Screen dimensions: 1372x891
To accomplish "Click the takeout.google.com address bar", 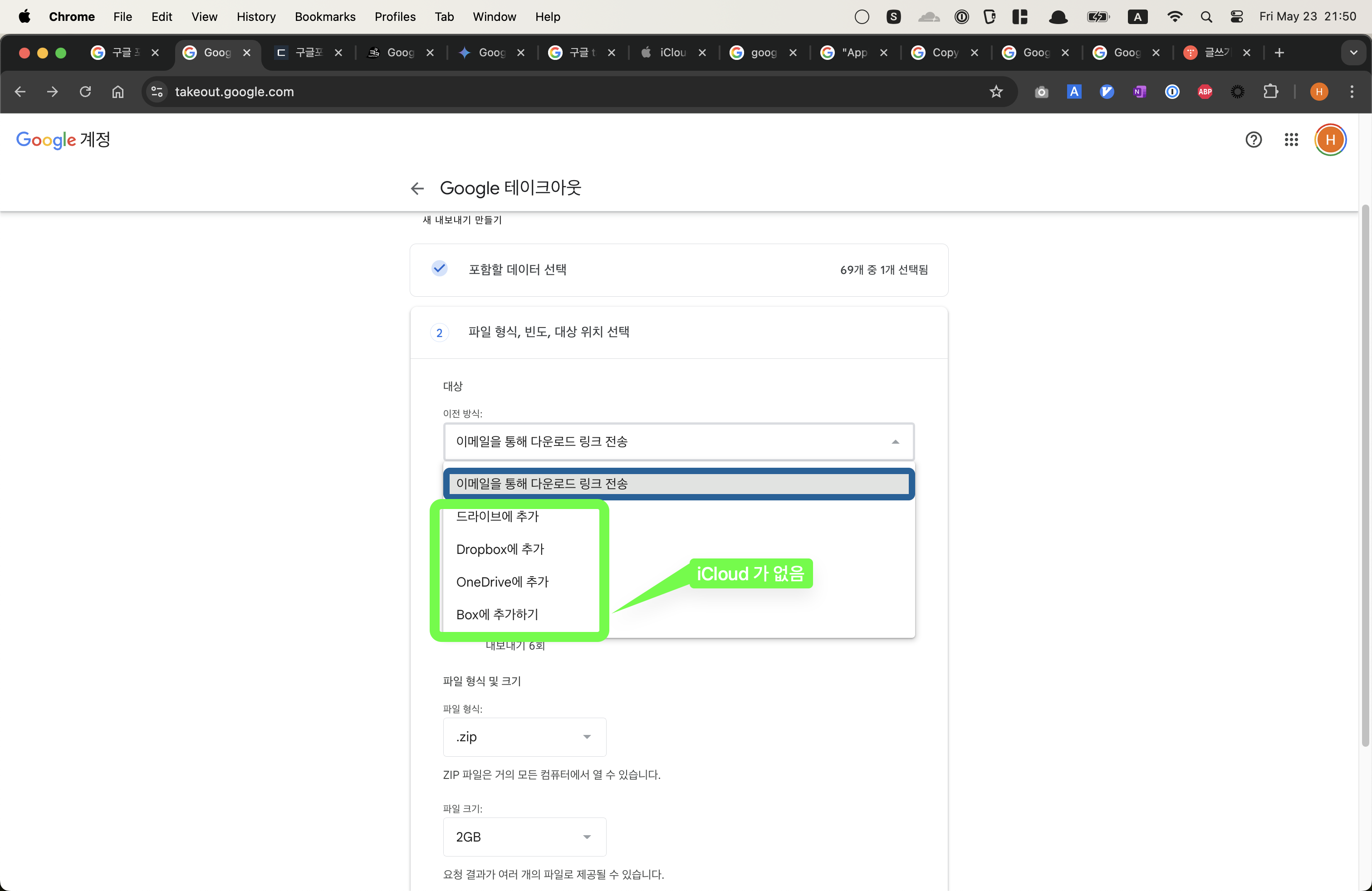I will click(x=519, y=92).
